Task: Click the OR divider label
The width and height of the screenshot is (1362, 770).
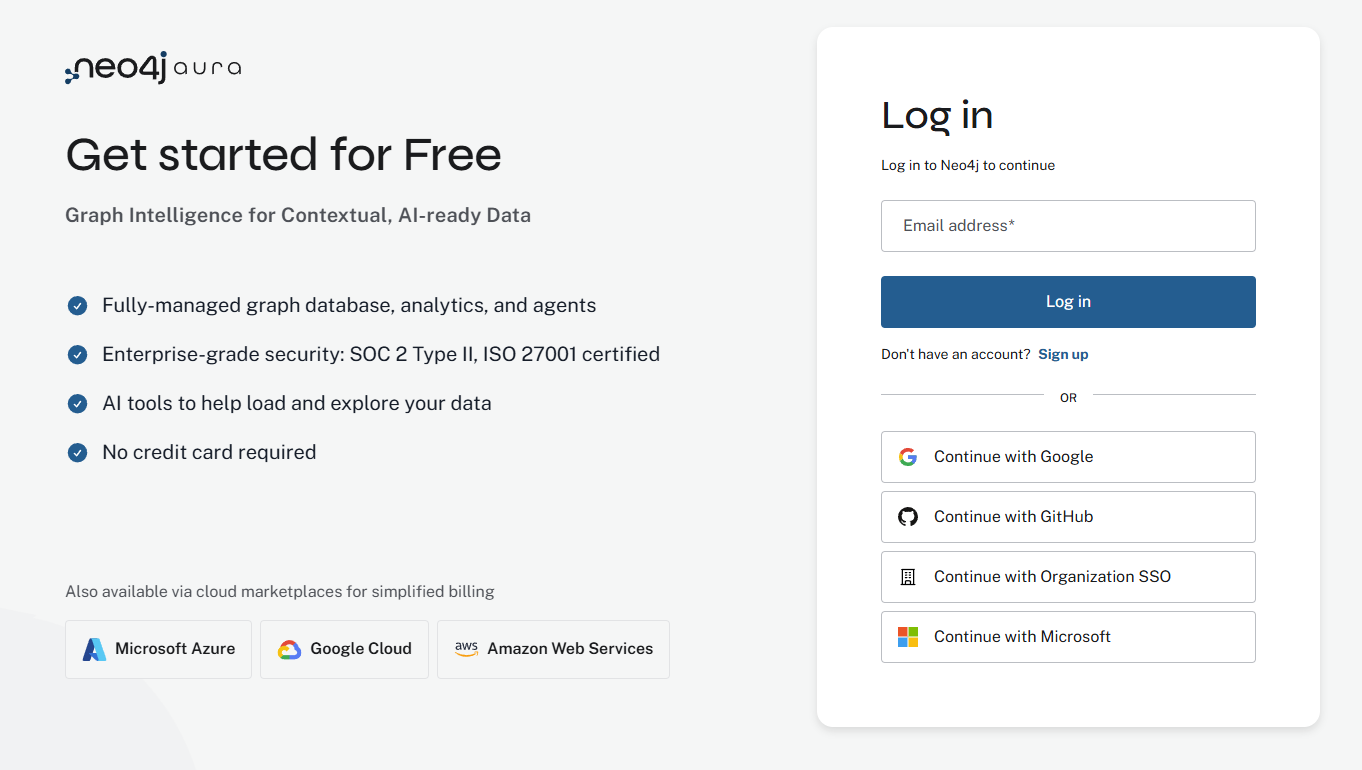Action: [1068, 398]
